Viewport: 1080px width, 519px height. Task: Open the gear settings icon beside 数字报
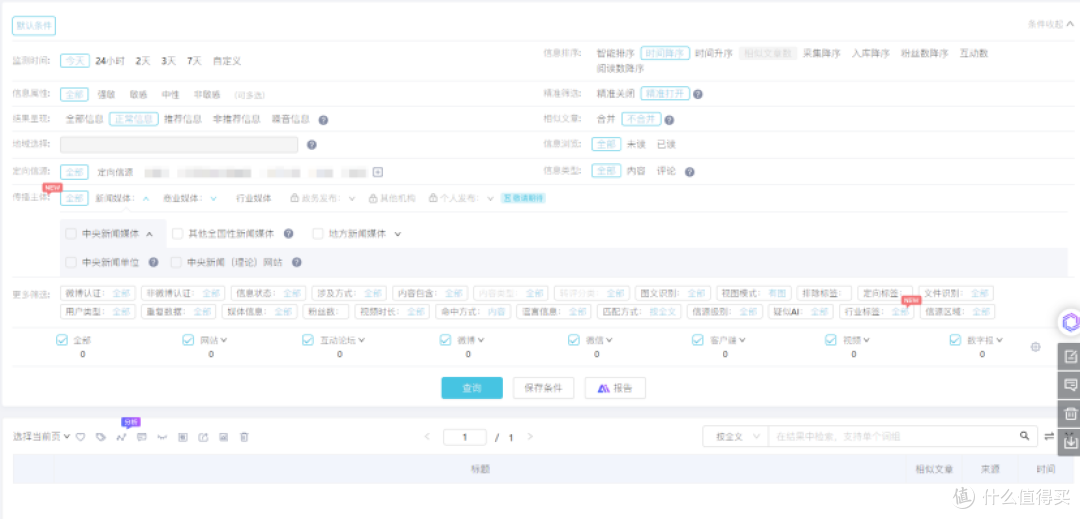click(x=1035, y=347)
